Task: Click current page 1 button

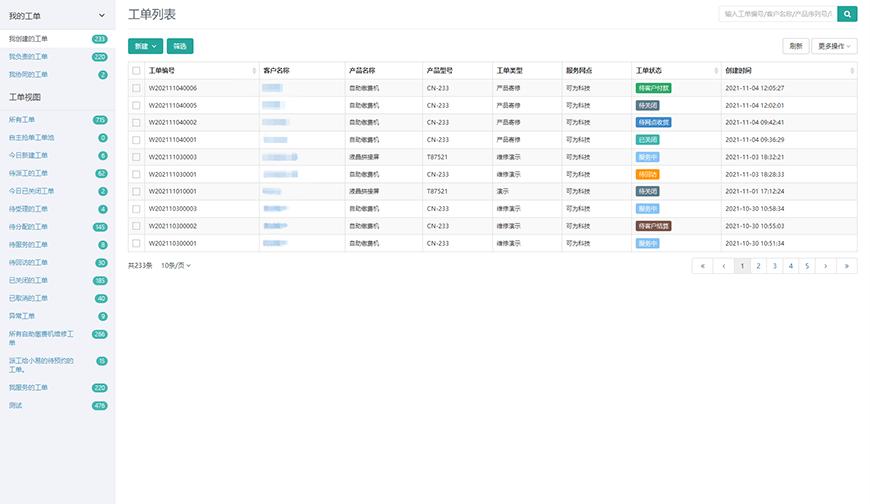Action: point(742,266)
